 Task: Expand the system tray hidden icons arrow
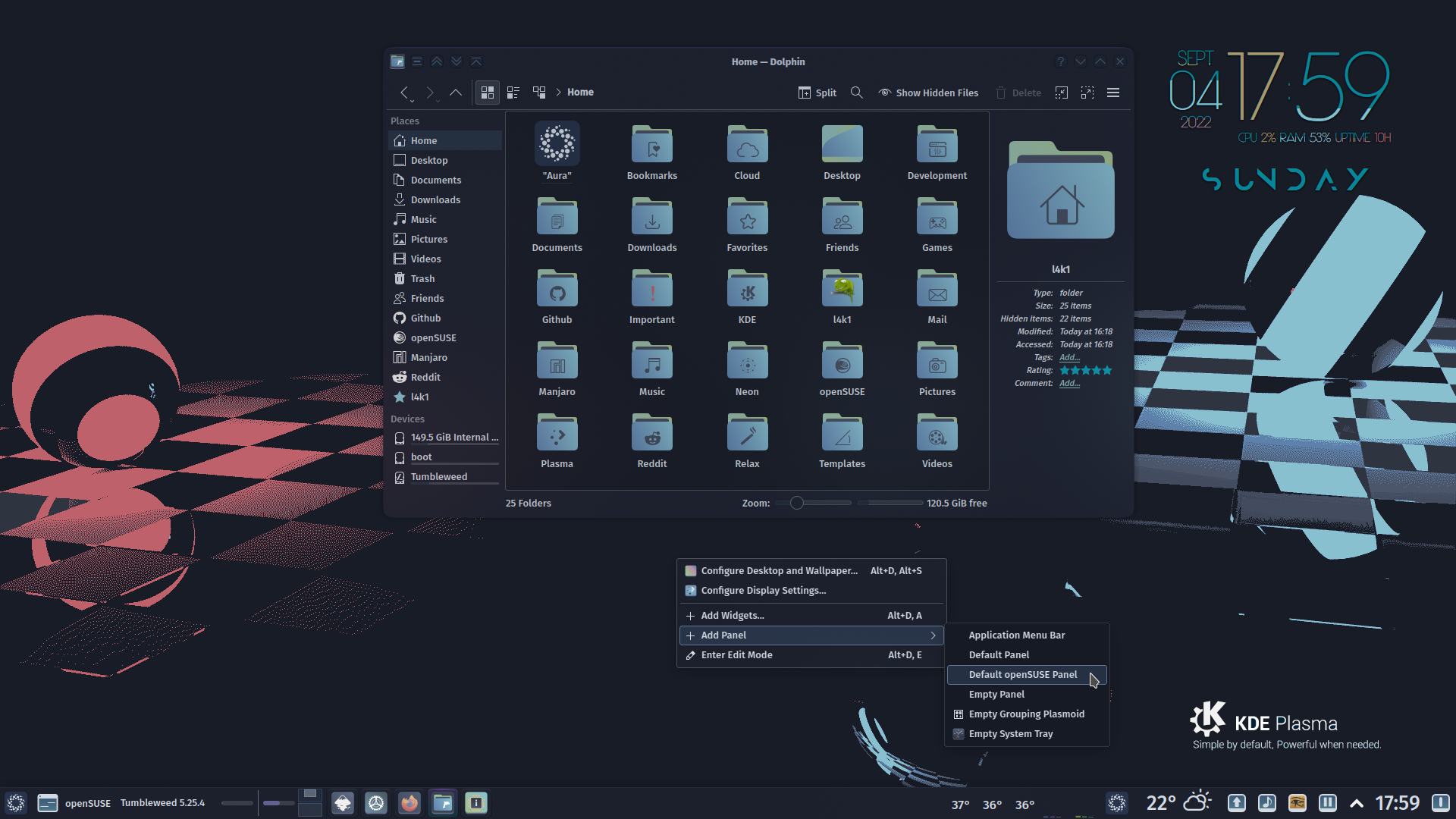tap(1357, 803)
